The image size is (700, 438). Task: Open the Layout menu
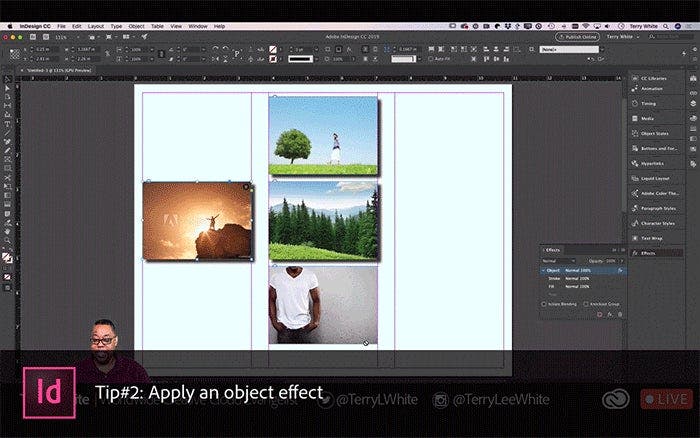(95, 25)
